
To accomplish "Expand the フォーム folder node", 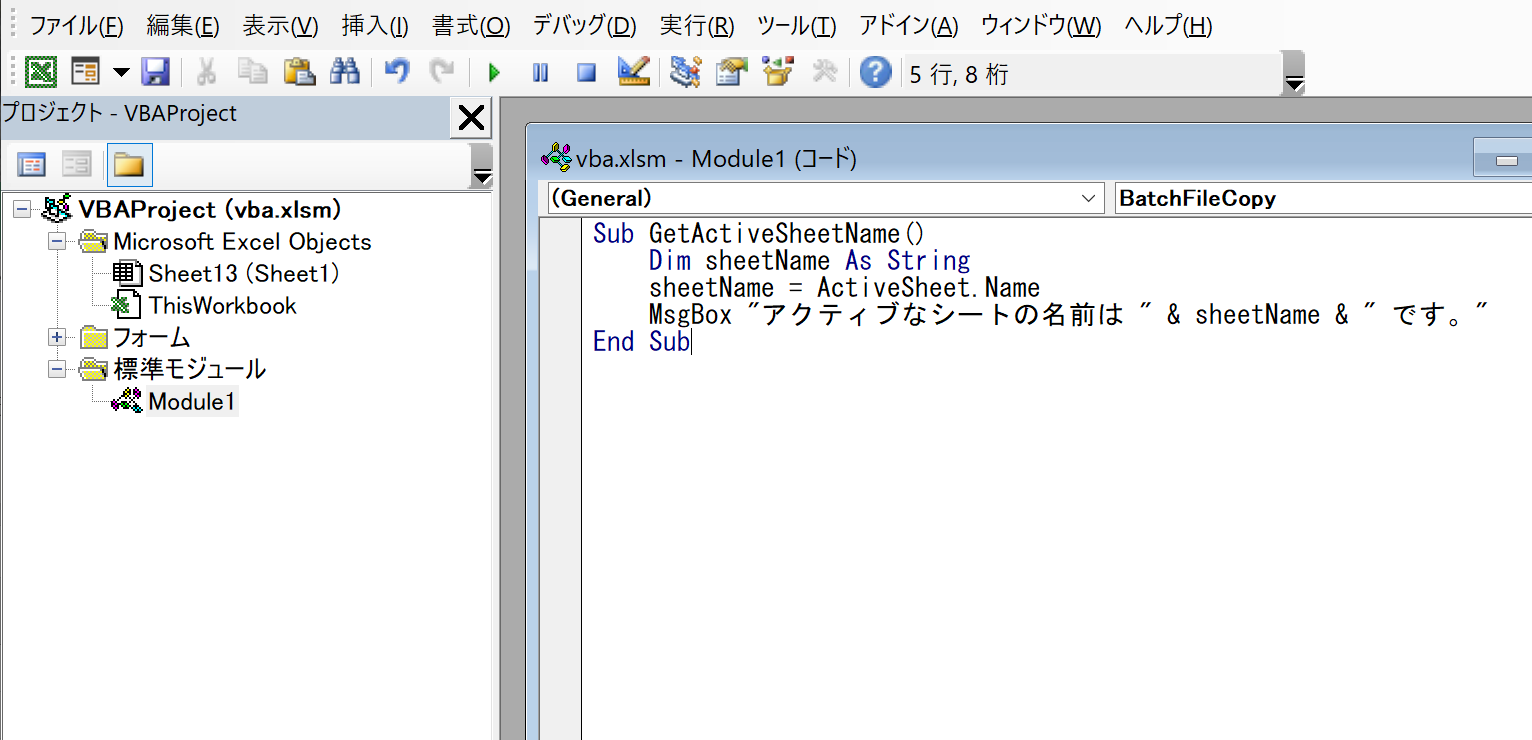I will tap(57, 337).
